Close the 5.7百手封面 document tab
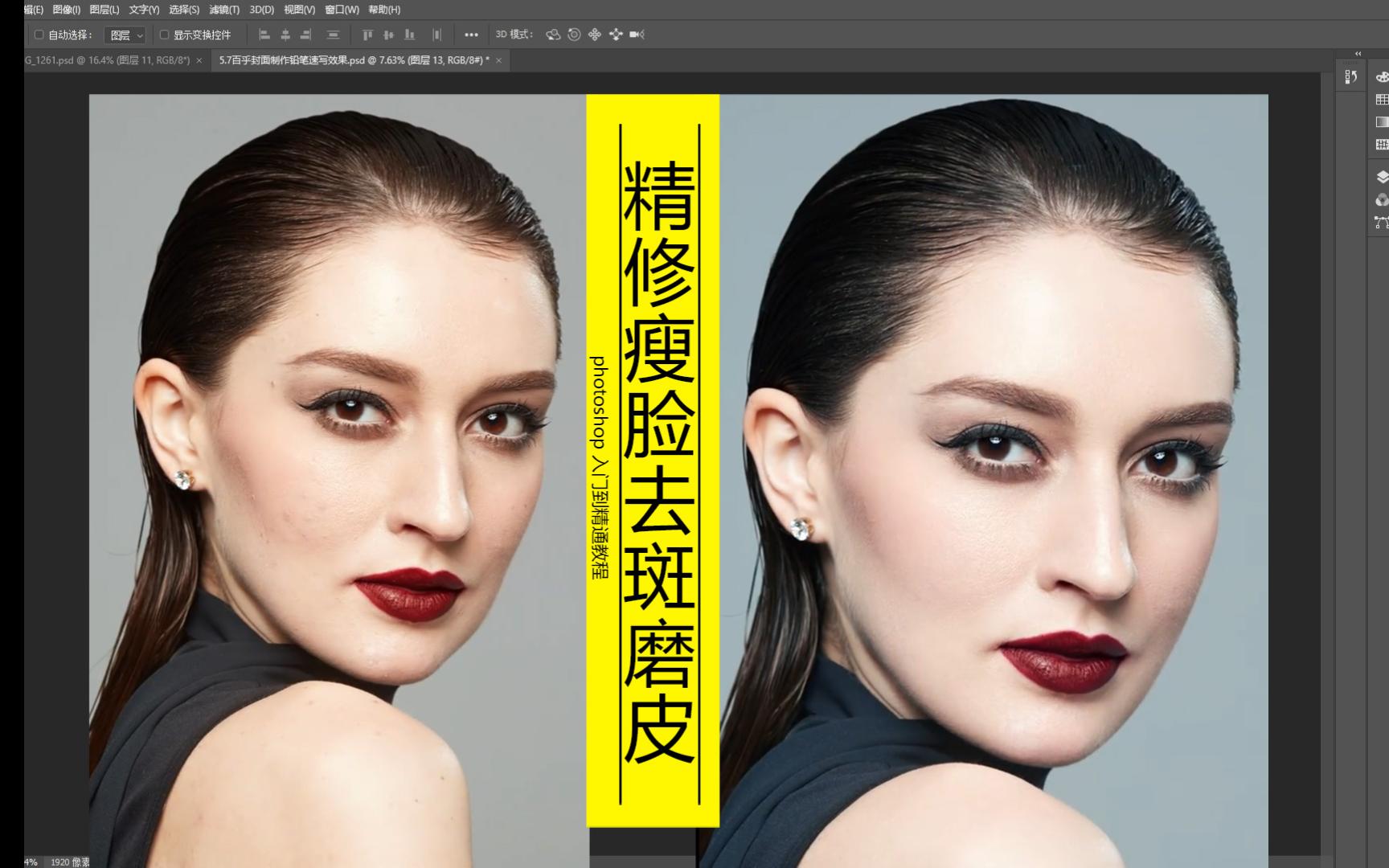Image resolution: width=1389 pixels, height=868 pixels. pyautogui.click(x=500, y=60)
